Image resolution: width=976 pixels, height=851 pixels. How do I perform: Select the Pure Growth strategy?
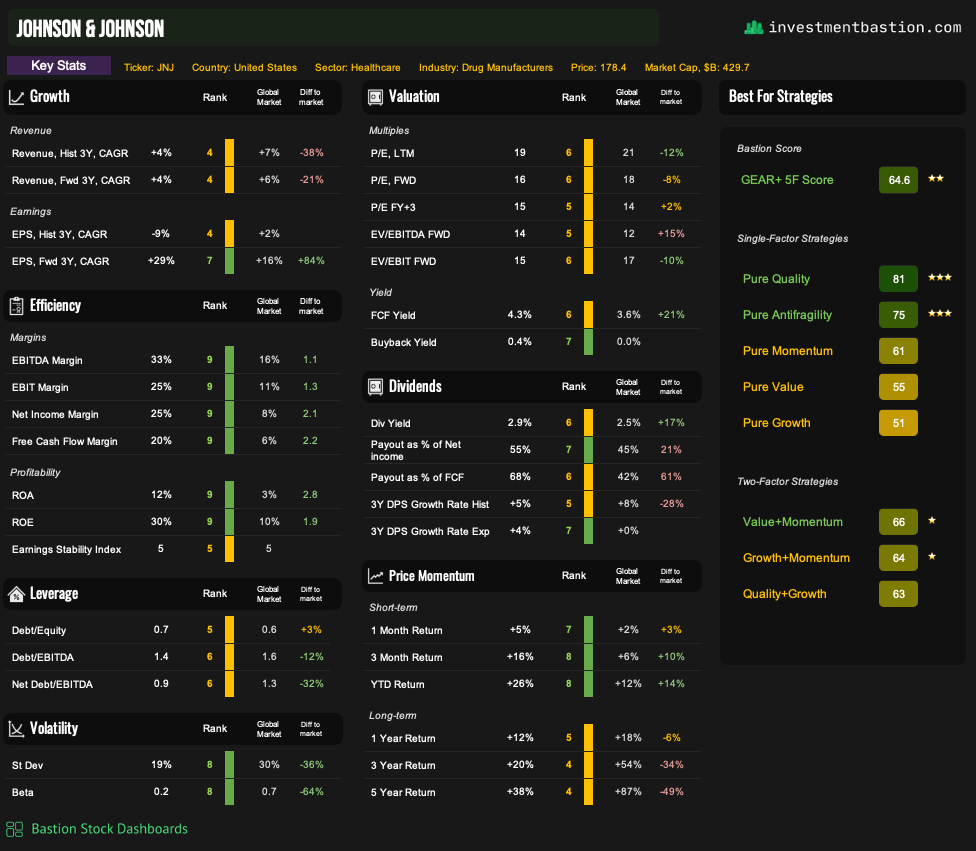pos(776,423)
